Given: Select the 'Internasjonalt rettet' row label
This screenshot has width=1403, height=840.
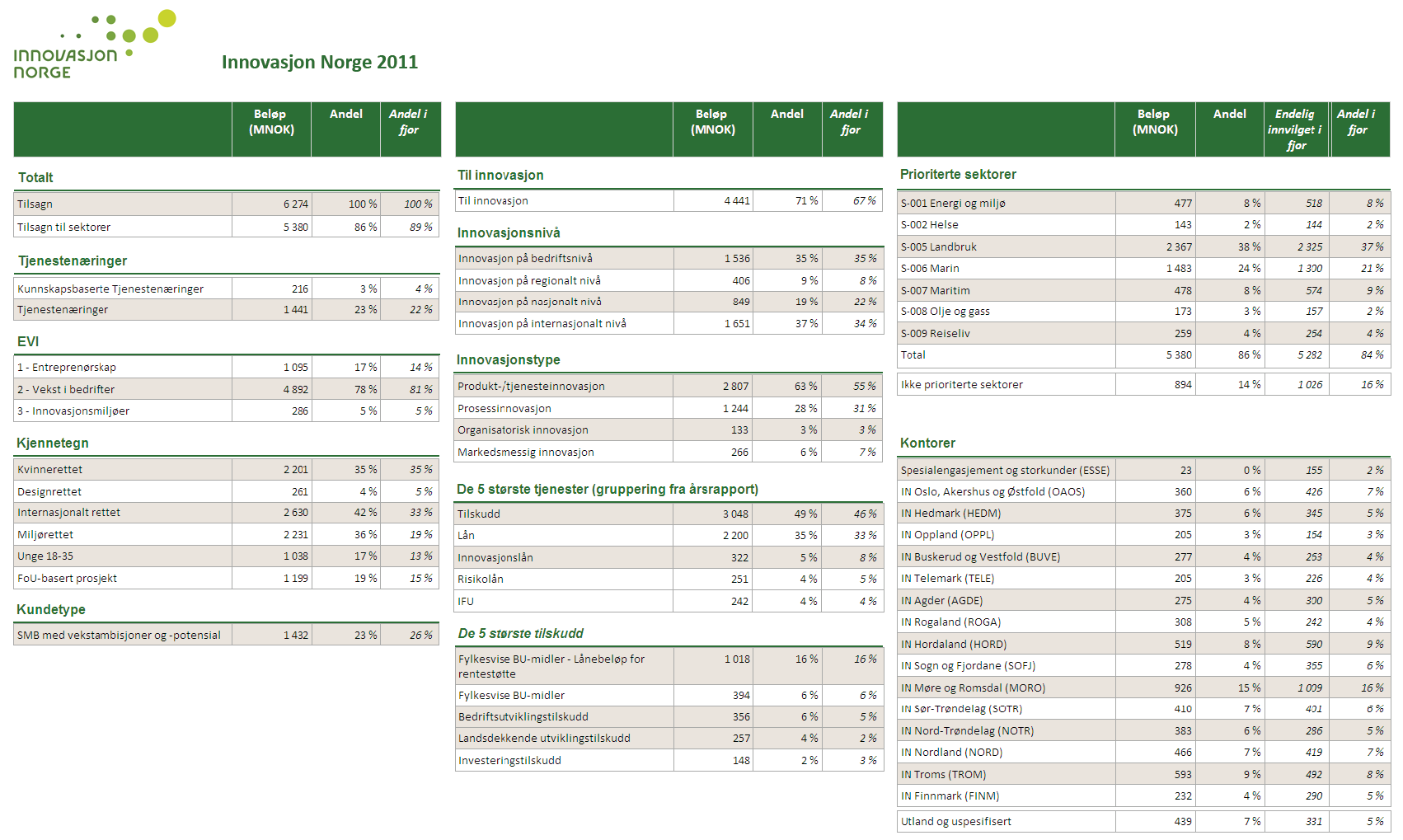Looking at the screenshot, I should click(68, 512).
